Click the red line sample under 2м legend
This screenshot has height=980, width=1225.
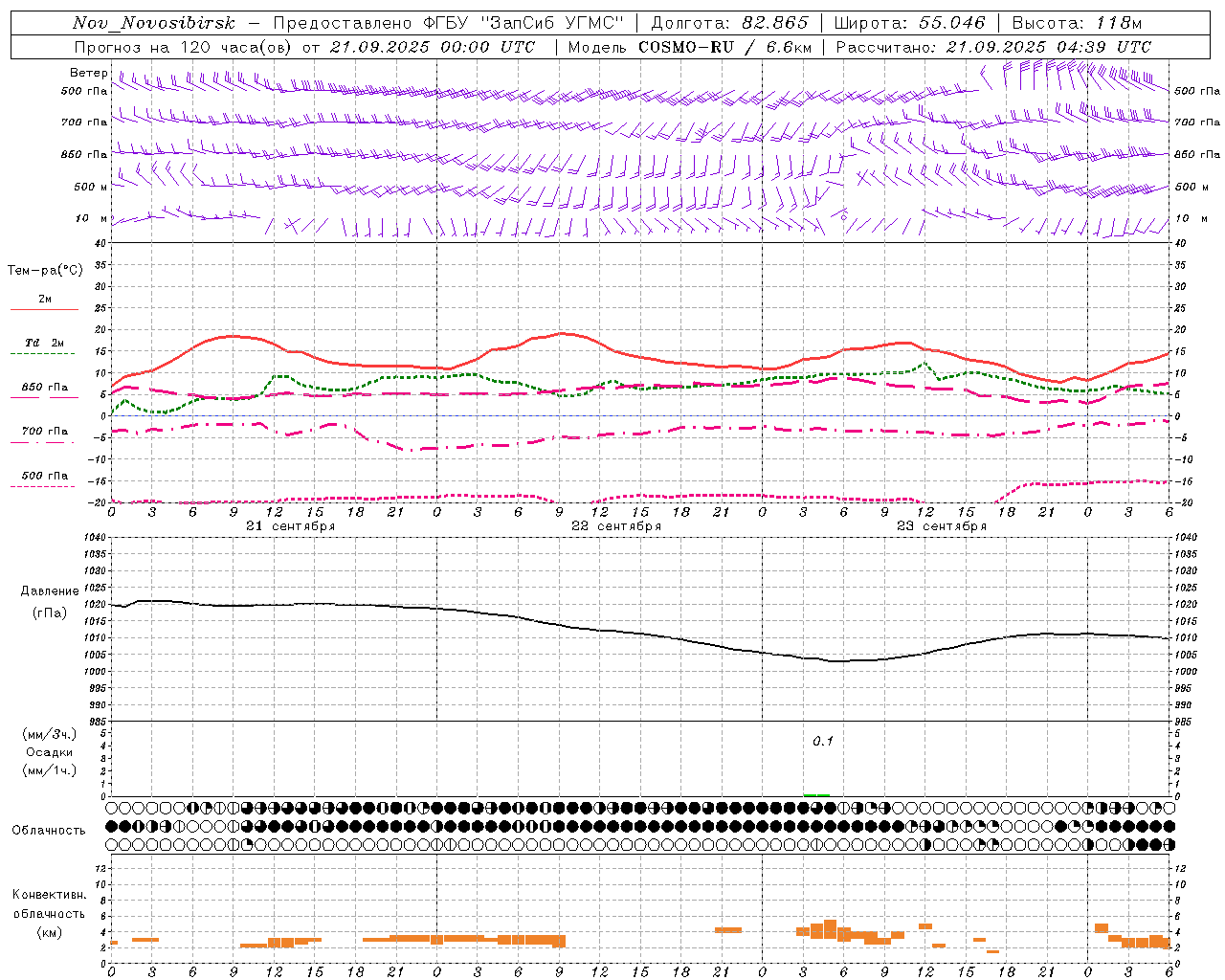tap(45, 310)
